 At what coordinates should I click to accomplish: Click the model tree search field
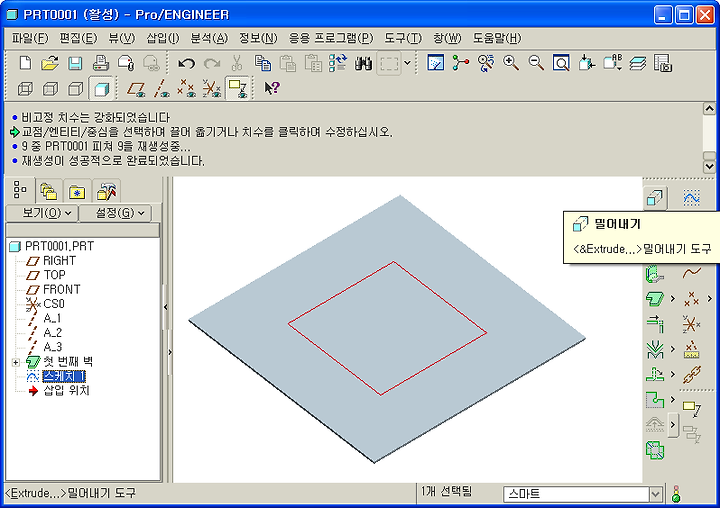[83, 230]
